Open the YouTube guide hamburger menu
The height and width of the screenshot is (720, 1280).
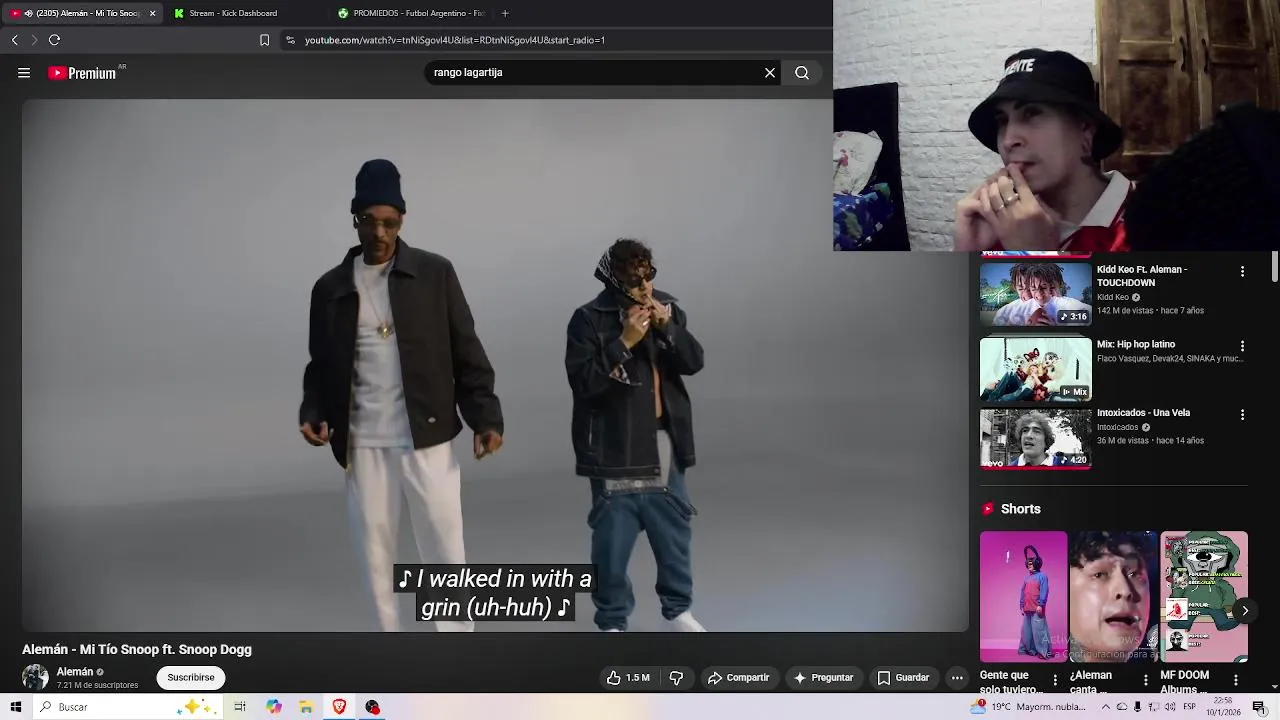24,73
